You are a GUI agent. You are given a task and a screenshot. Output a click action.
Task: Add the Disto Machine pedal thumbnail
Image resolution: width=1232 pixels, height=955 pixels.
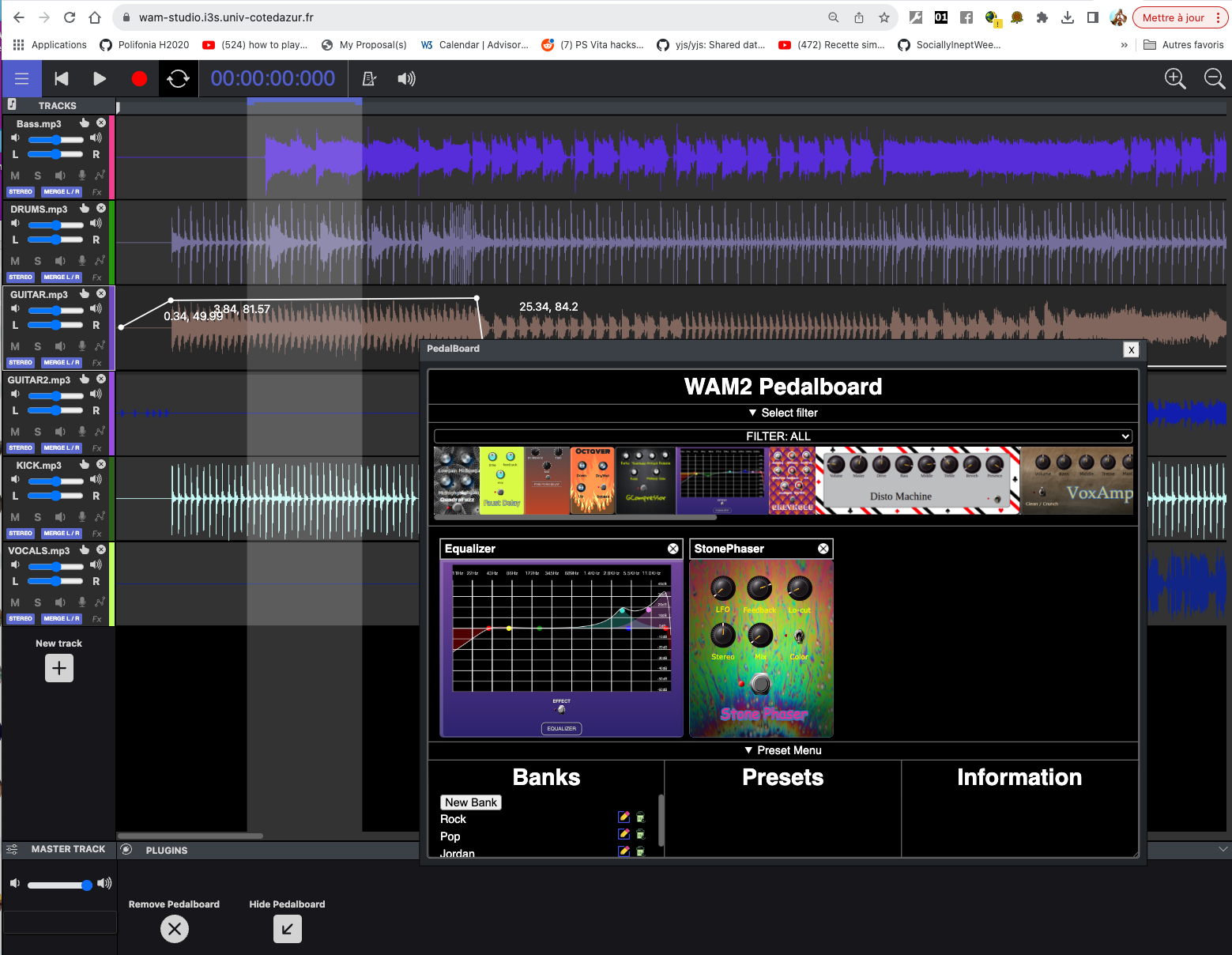[x=917, y=481]
